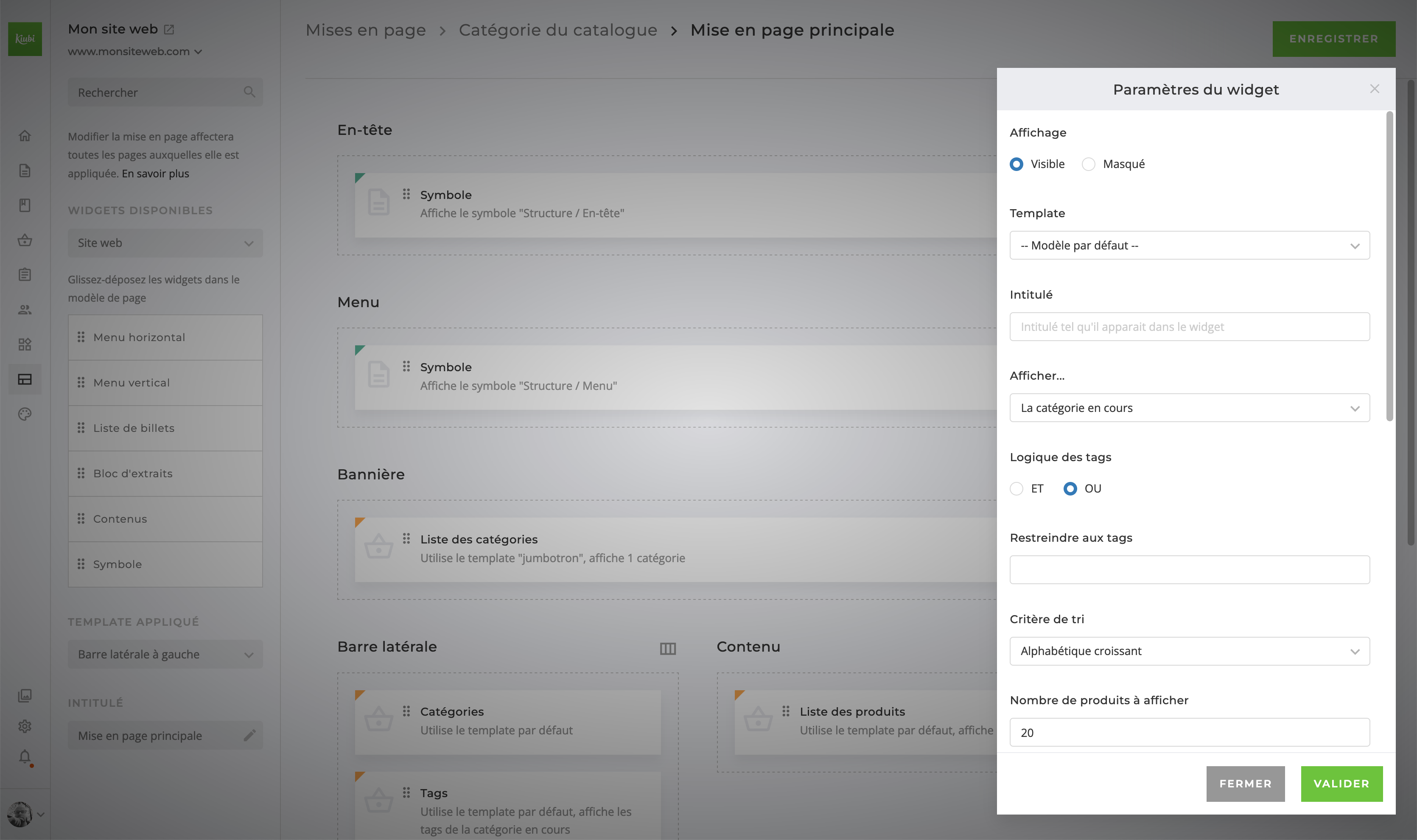
Task: Click the ENREGISTRER button
Action: (1334, 39)
